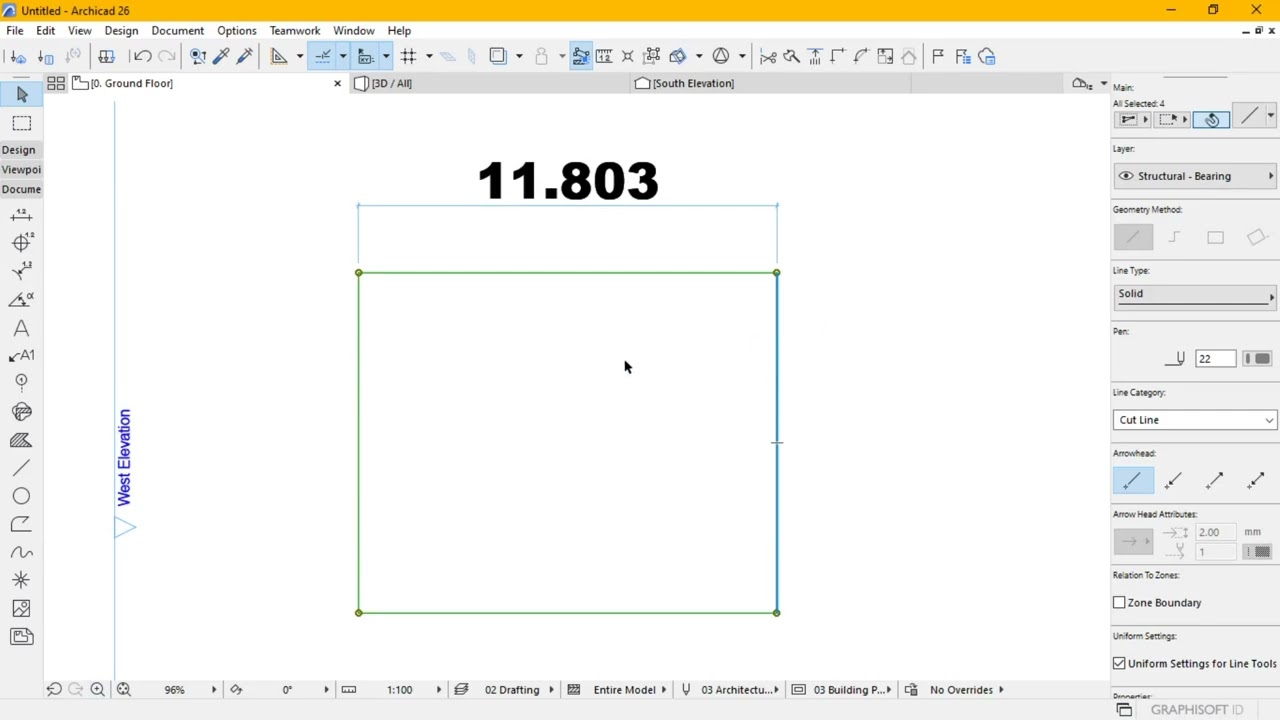Select the Line tool in toolbox
Screen dimensions: 1280x720
point(21,468)
